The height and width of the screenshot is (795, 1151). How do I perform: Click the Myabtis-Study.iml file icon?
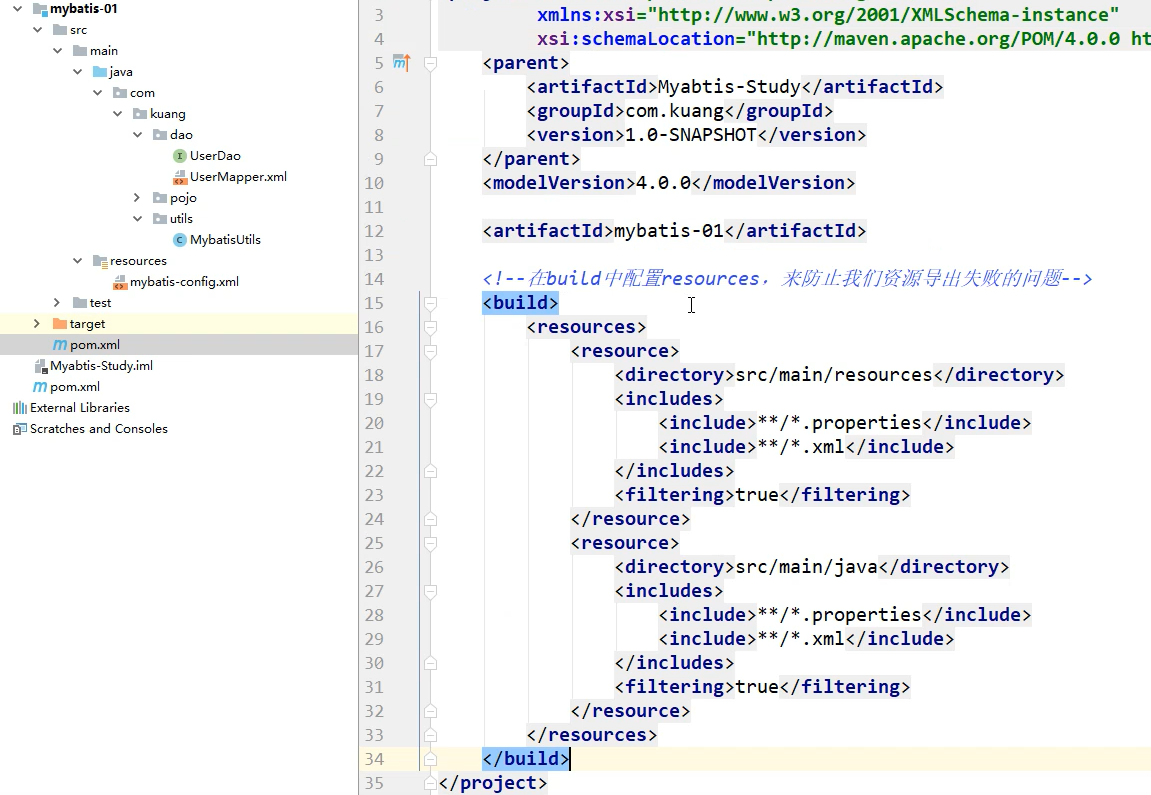(x=40, y=366)
